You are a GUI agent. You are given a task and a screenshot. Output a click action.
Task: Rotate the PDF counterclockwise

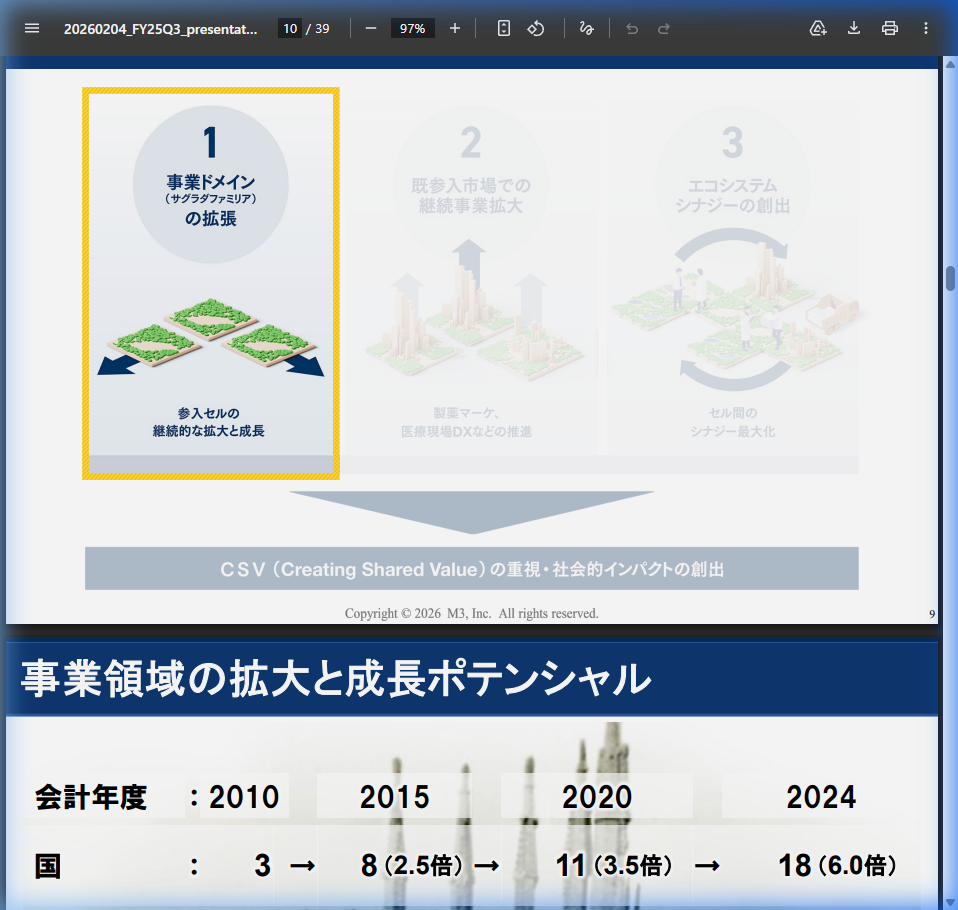536,28
